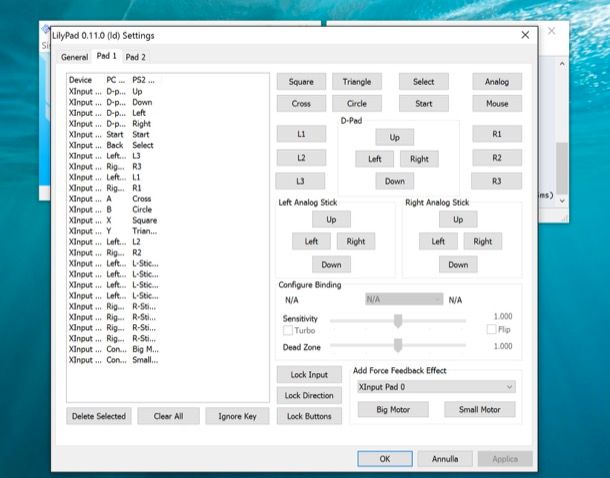Viewport: 610px width, 478px height.
Task: Click scrollbar thumb in the background window
Action: (x=562, y=168)
